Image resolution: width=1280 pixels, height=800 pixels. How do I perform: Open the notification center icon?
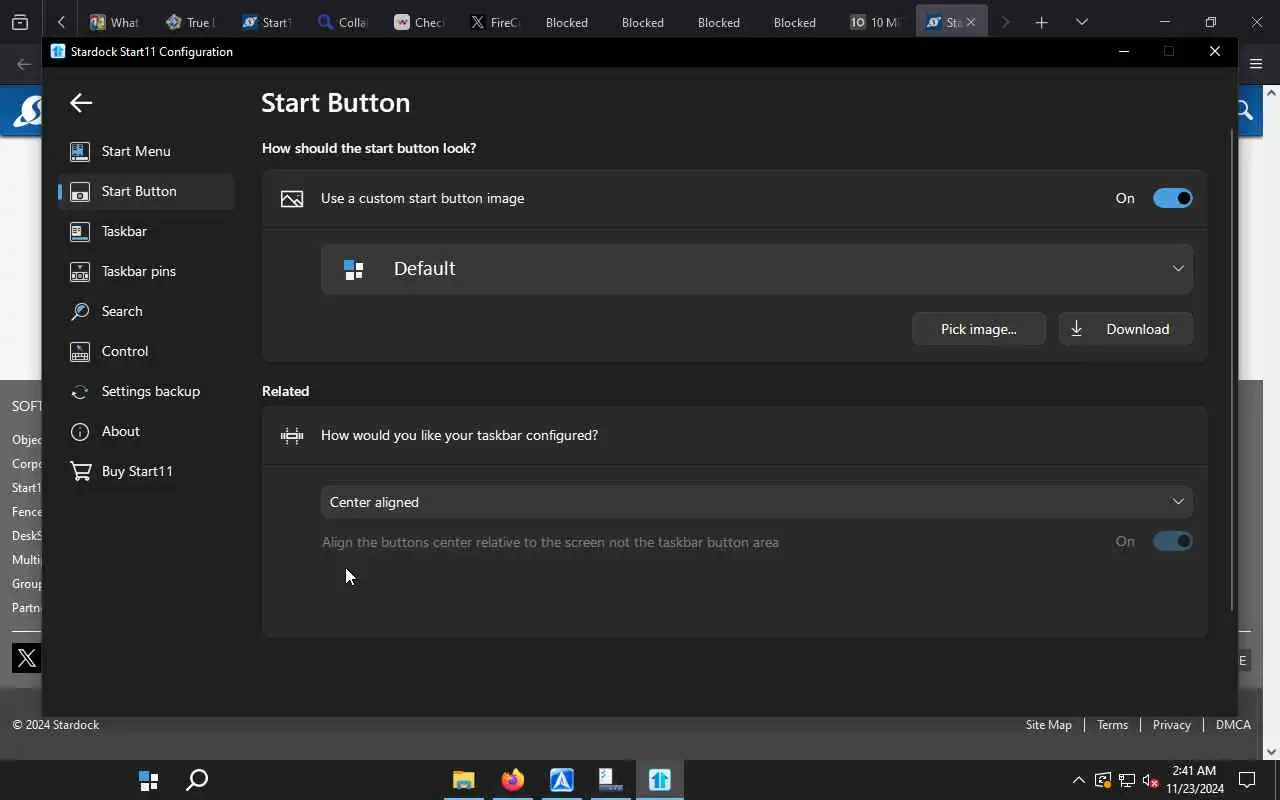pos(1247,780)
